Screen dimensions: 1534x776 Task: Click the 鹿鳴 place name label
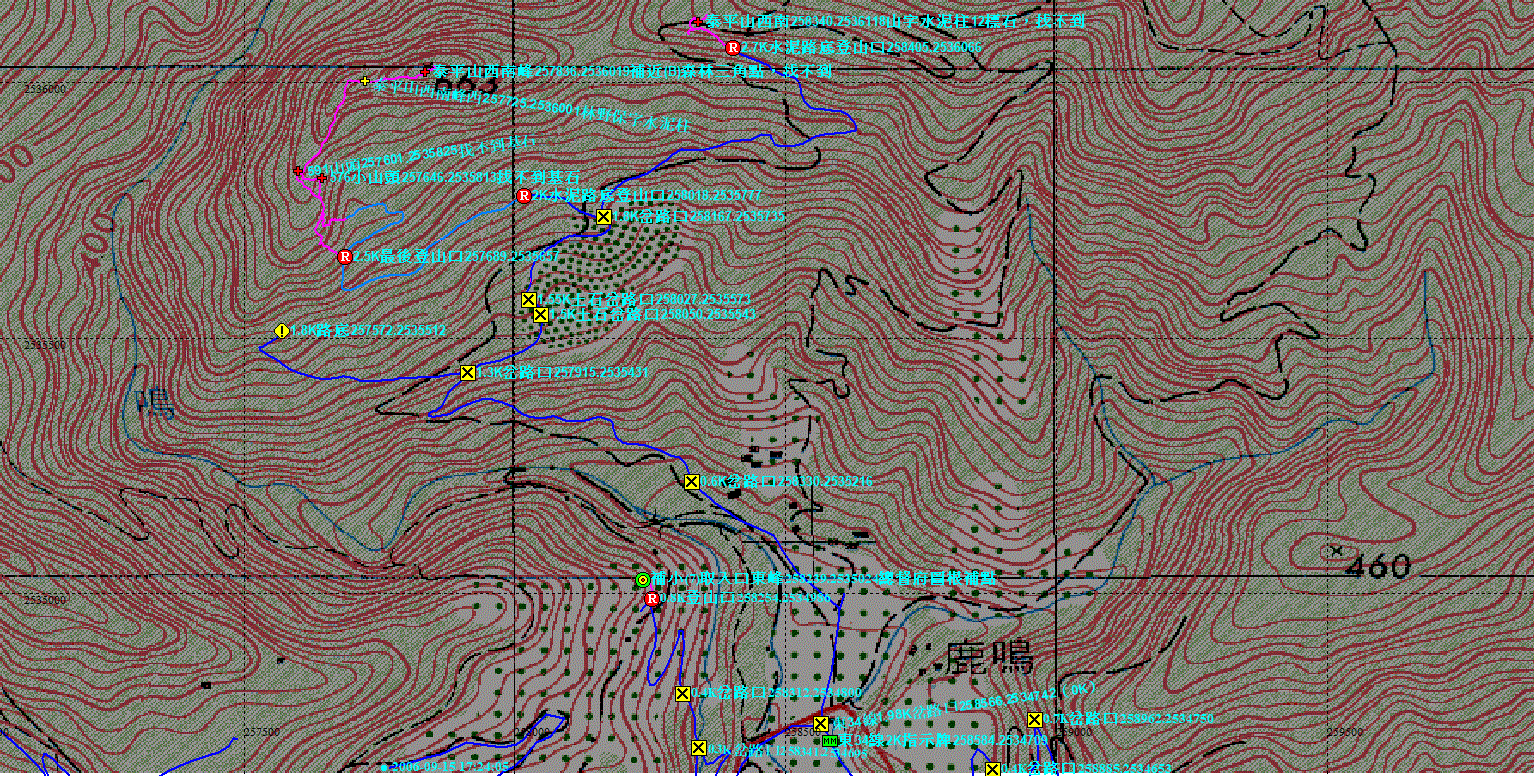point(989,659)
